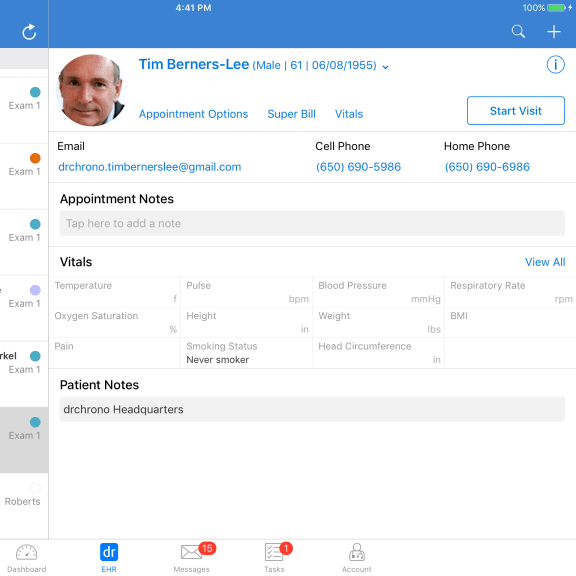Select orange-dot Exam 1 appointment

point(24,176)
